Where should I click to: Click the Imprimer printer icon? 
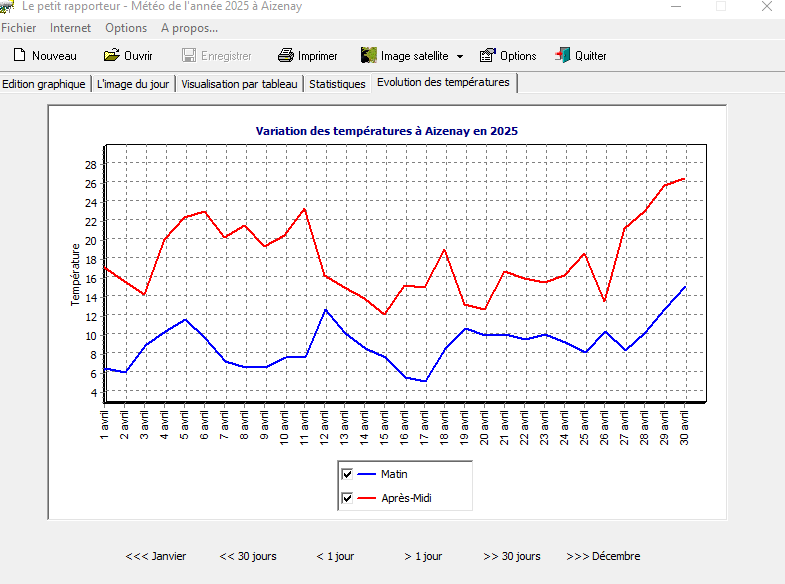[x=285, y=56]
